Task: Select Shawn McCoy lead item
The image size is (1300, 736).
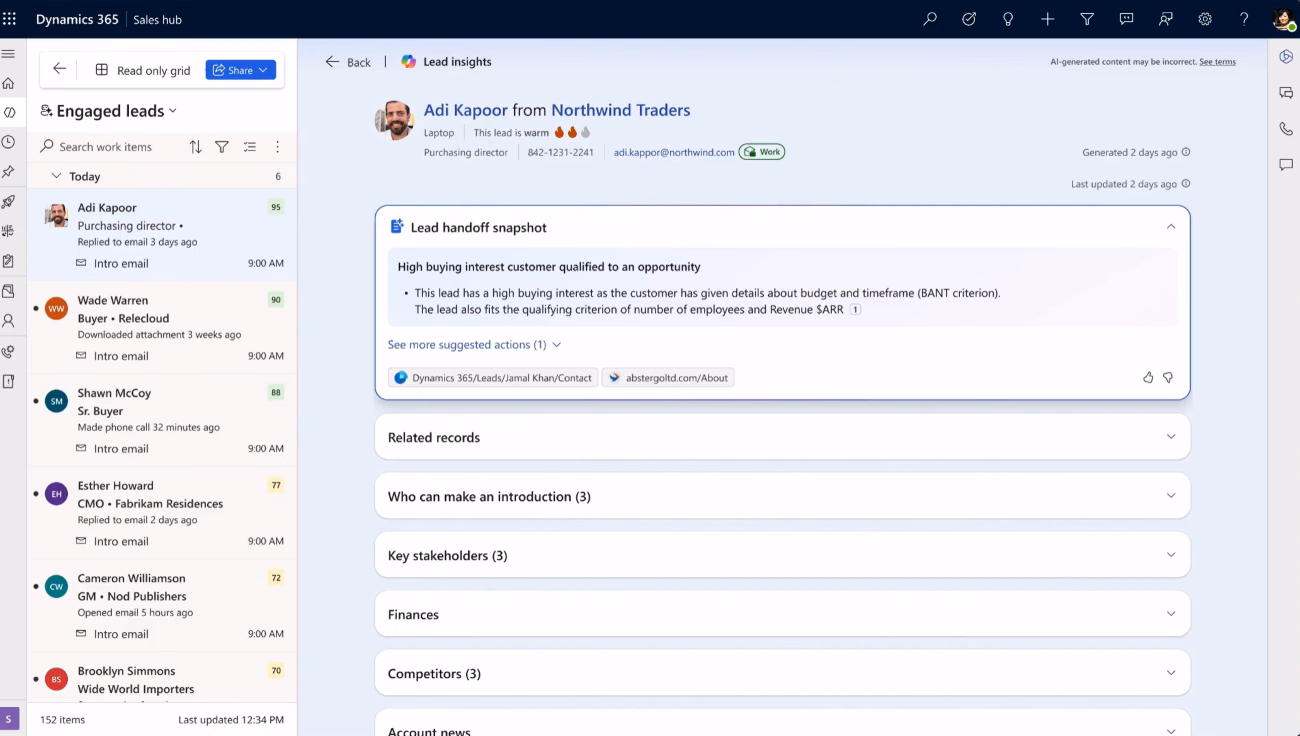Action: [x=162, y=420]
